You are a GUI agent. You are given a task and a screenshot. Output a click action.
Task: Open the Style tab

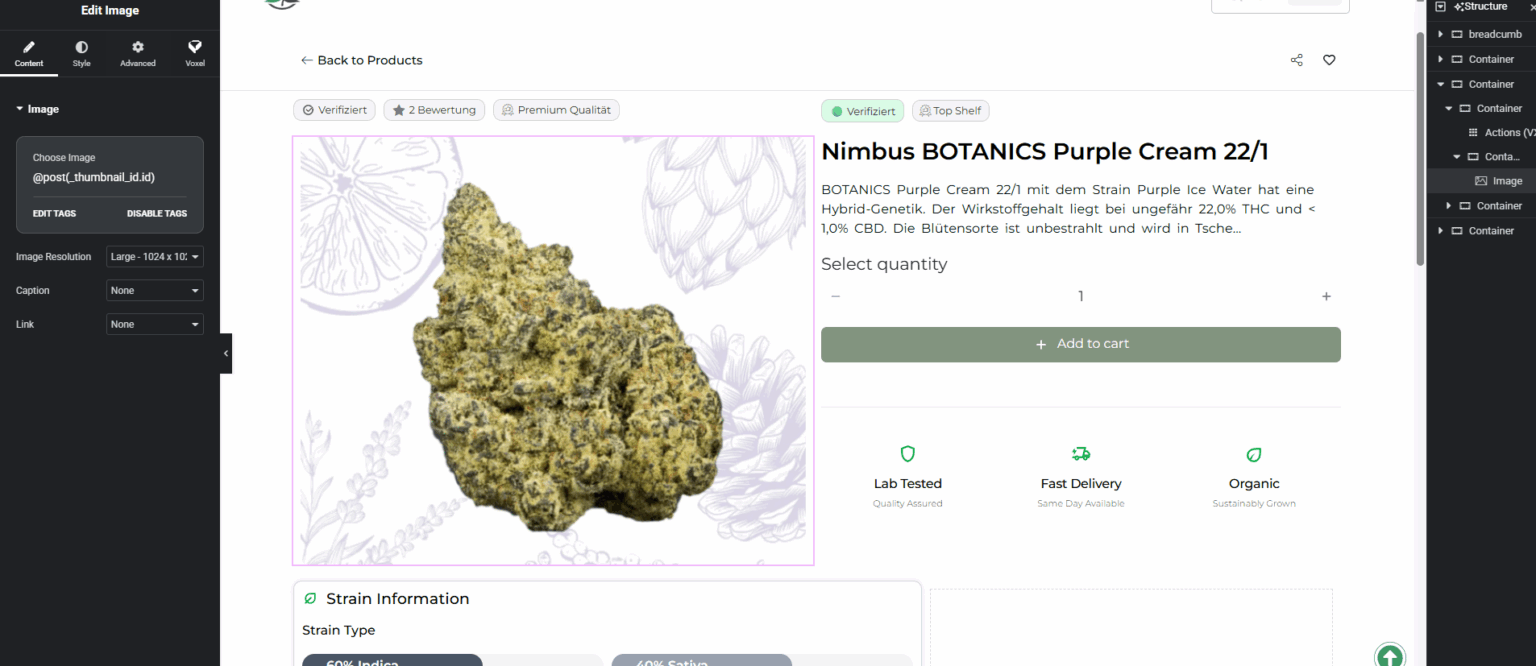(x=81, y=54)
